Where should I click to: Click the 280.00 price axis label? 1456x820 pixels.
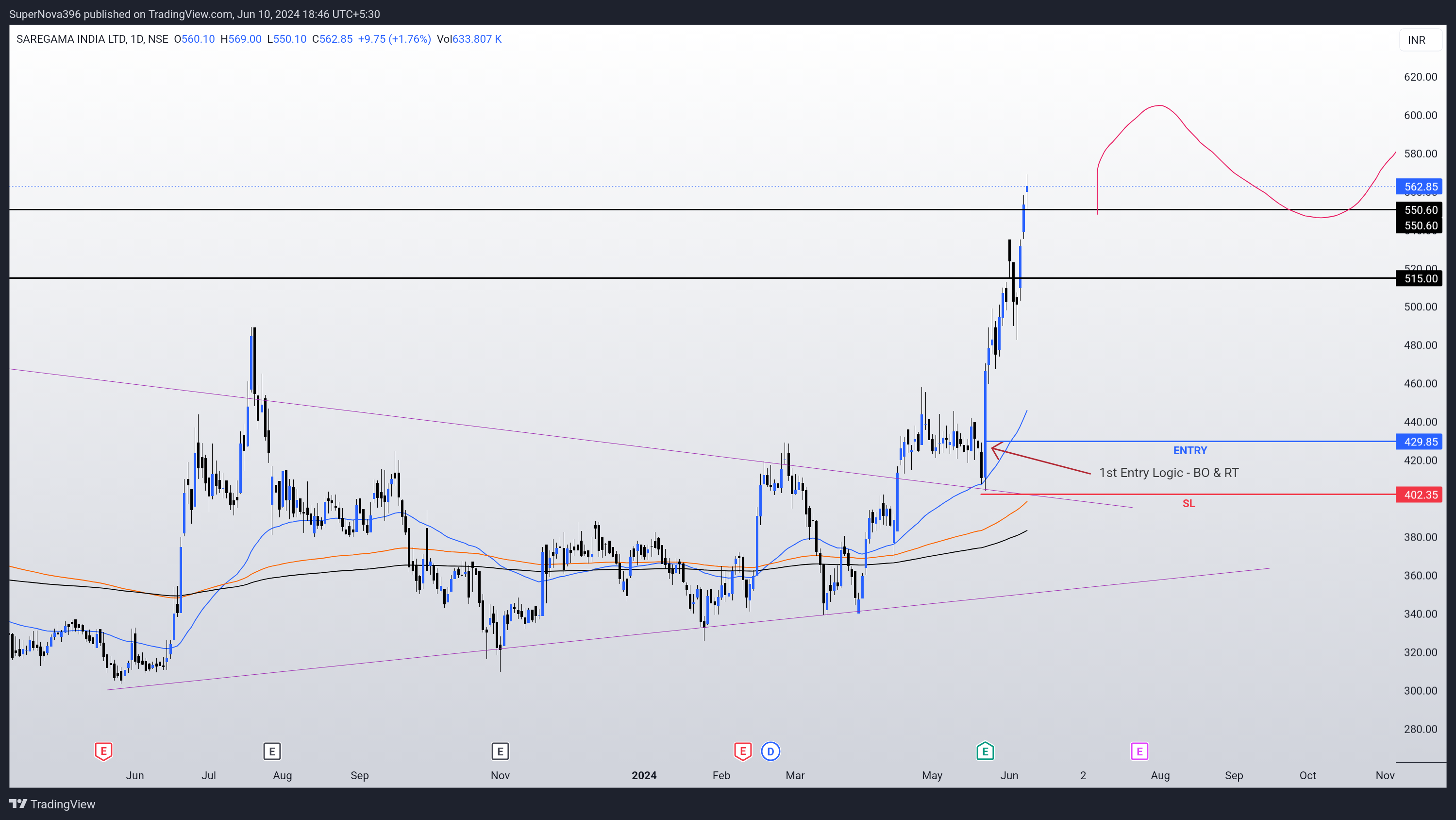pos(1421,729)
